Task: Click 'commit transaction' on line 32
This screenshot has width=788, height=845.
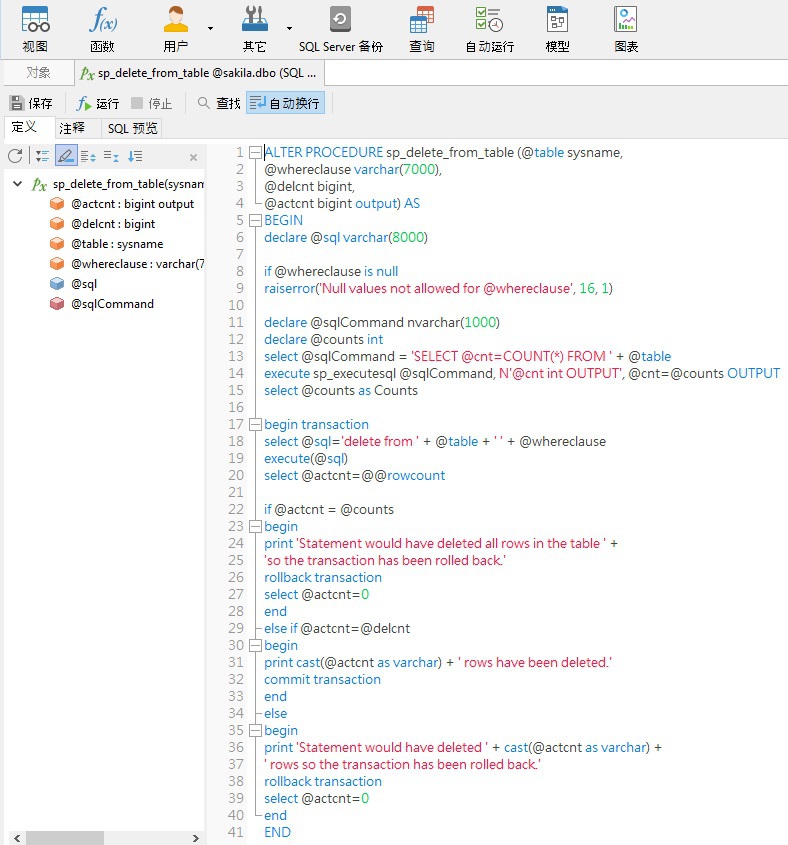Action: [x=322, y=680]
